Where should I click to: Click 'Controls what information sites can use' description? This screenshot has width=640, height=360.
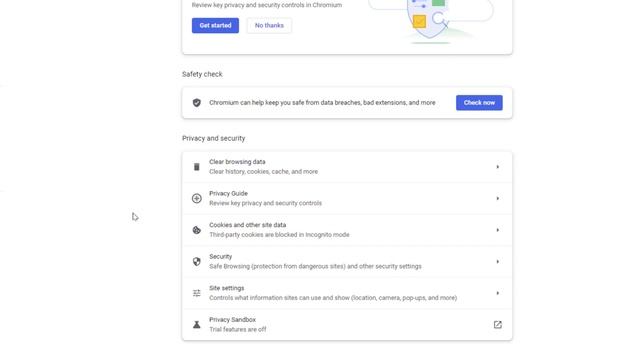[x=333, y=298]
